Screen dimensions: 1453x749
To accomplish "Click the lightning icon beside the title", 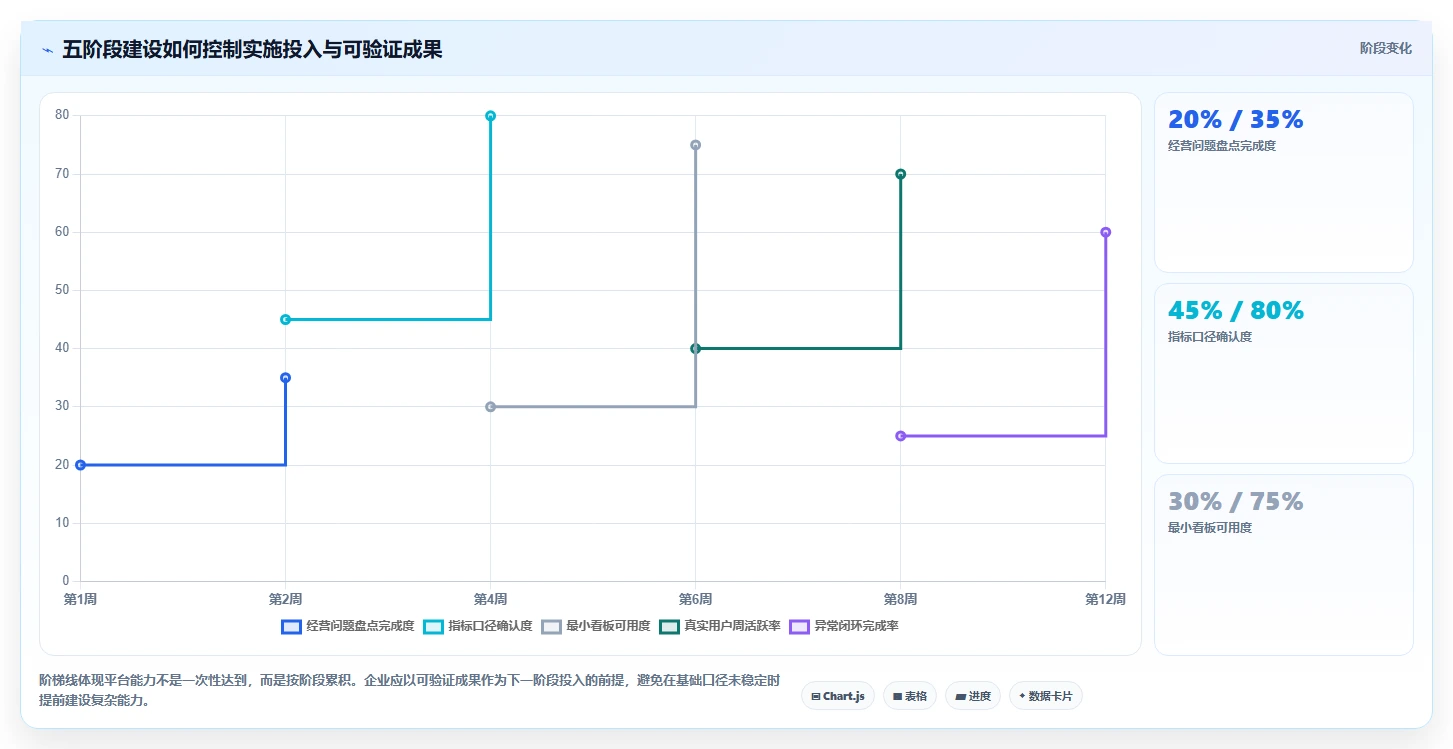I will point(47,50).
